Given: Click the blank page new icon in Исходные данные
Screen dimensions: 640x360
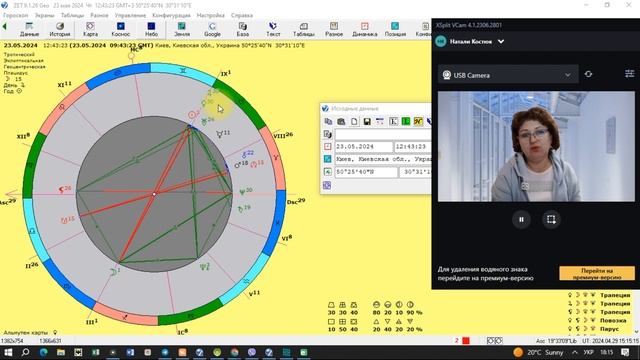Looking at the screenshot, I should point(354,122).
